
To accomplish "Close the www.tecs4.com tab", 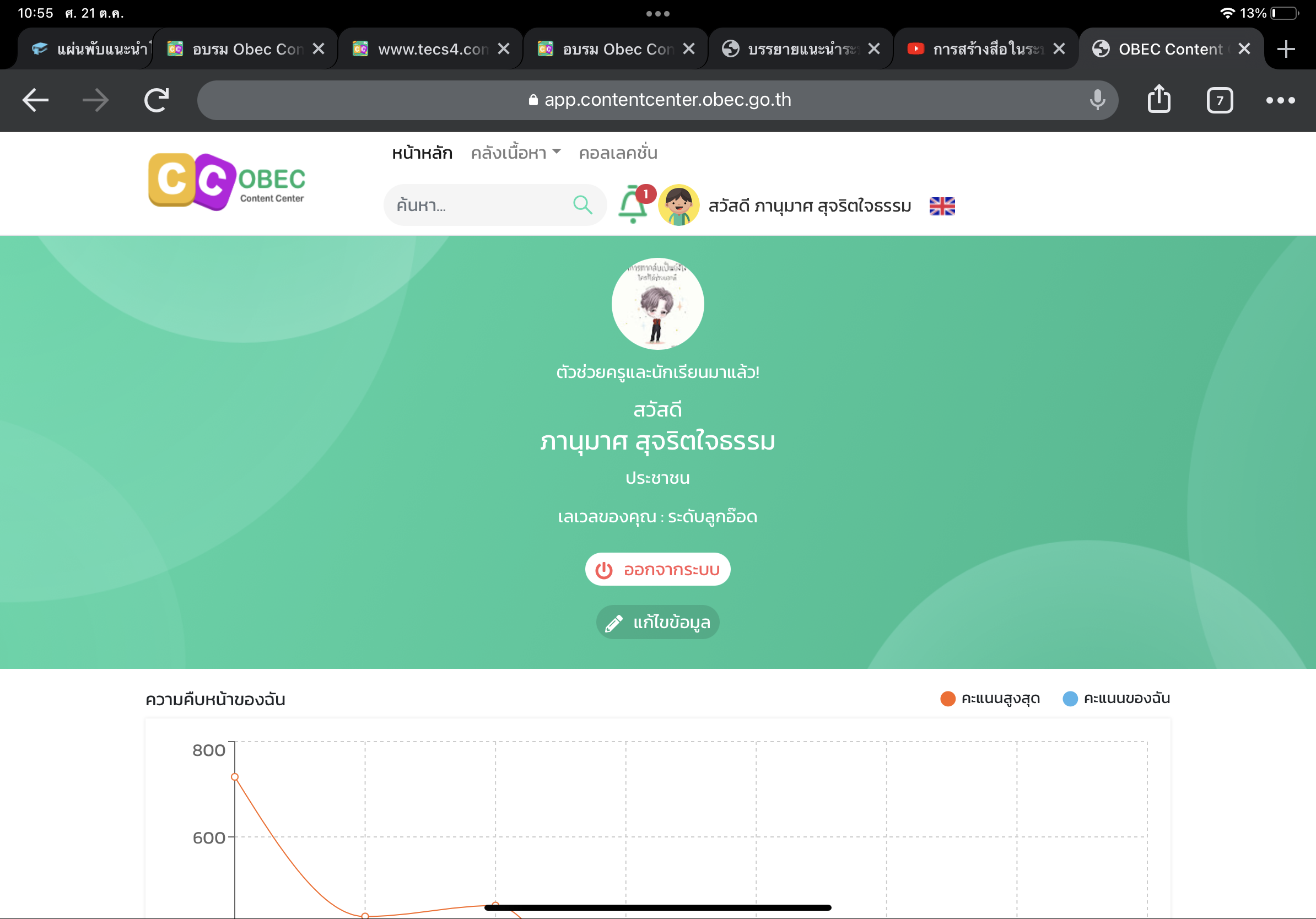I will click(x=503, y=48).
